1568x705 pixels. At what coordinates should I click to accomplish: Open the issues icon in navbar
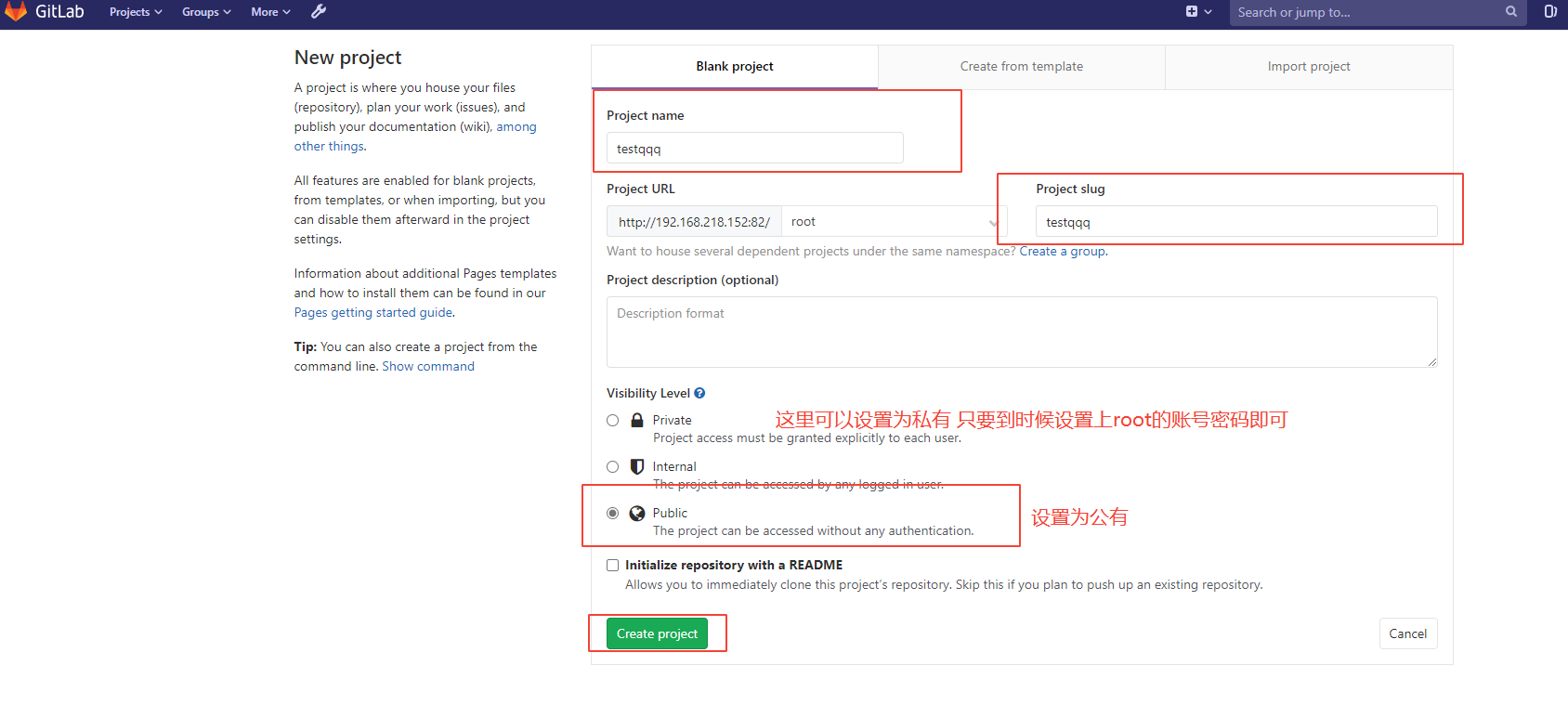click(1550, 12)
